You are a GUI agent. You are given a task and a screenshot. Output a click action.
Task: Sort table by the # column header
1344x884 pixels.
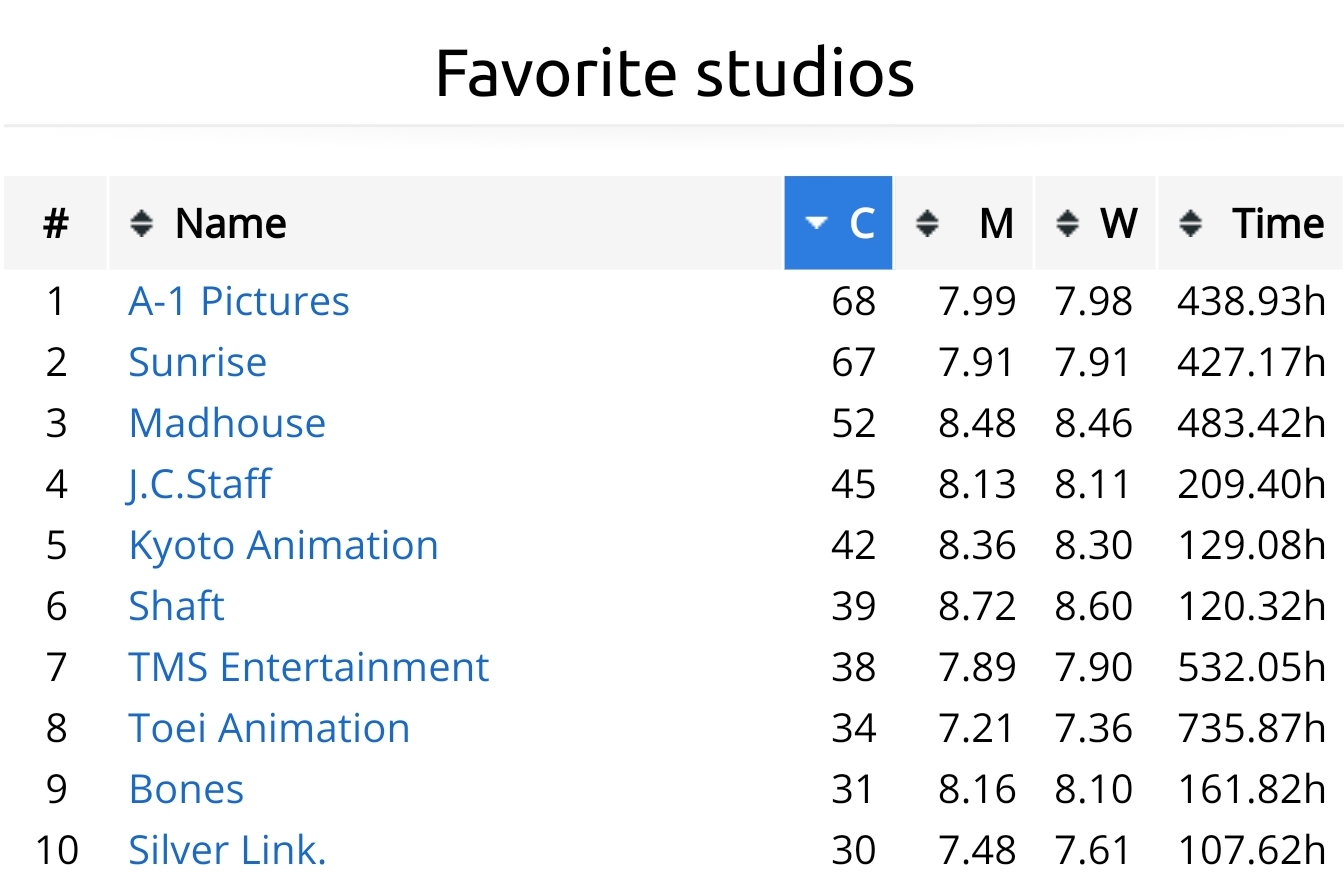tap(56, 223)
